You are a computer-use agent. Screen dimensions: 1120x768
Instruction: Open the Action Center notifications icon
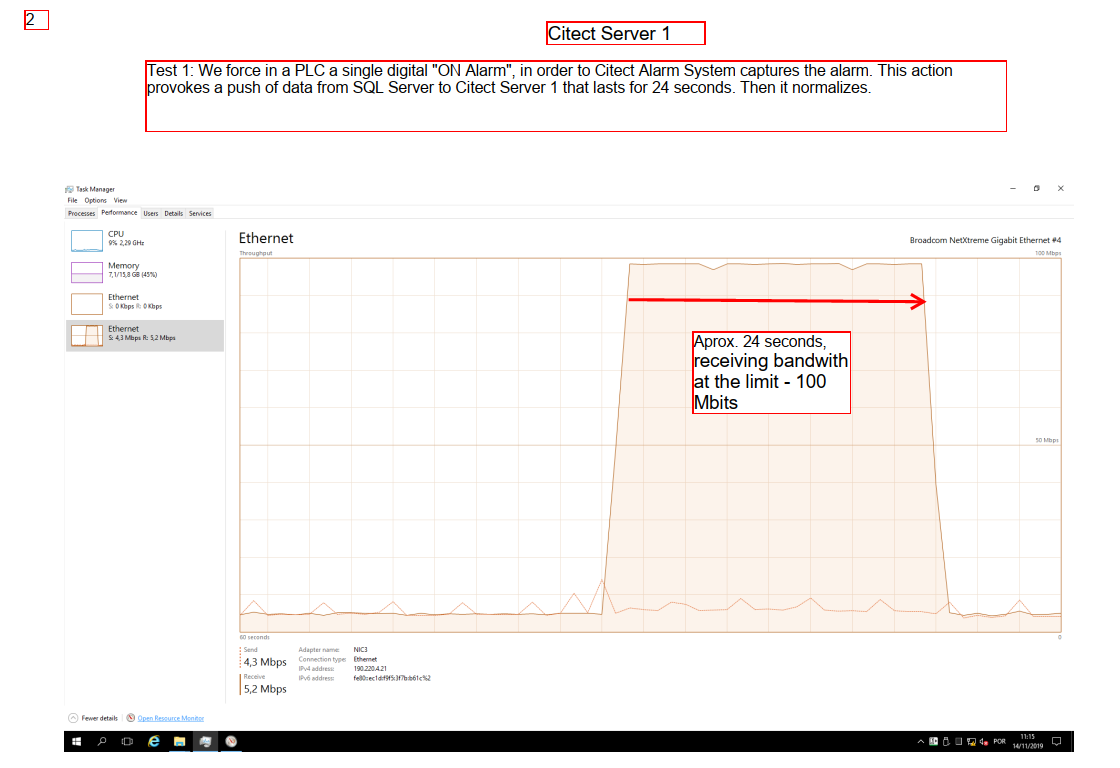(1057, 742)
